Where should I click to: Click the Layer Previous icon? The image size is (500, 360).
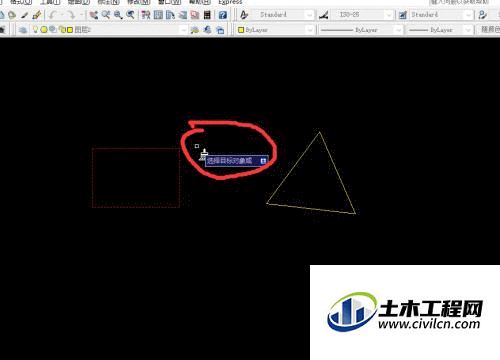pyautogui.click(x=207, y=30)
